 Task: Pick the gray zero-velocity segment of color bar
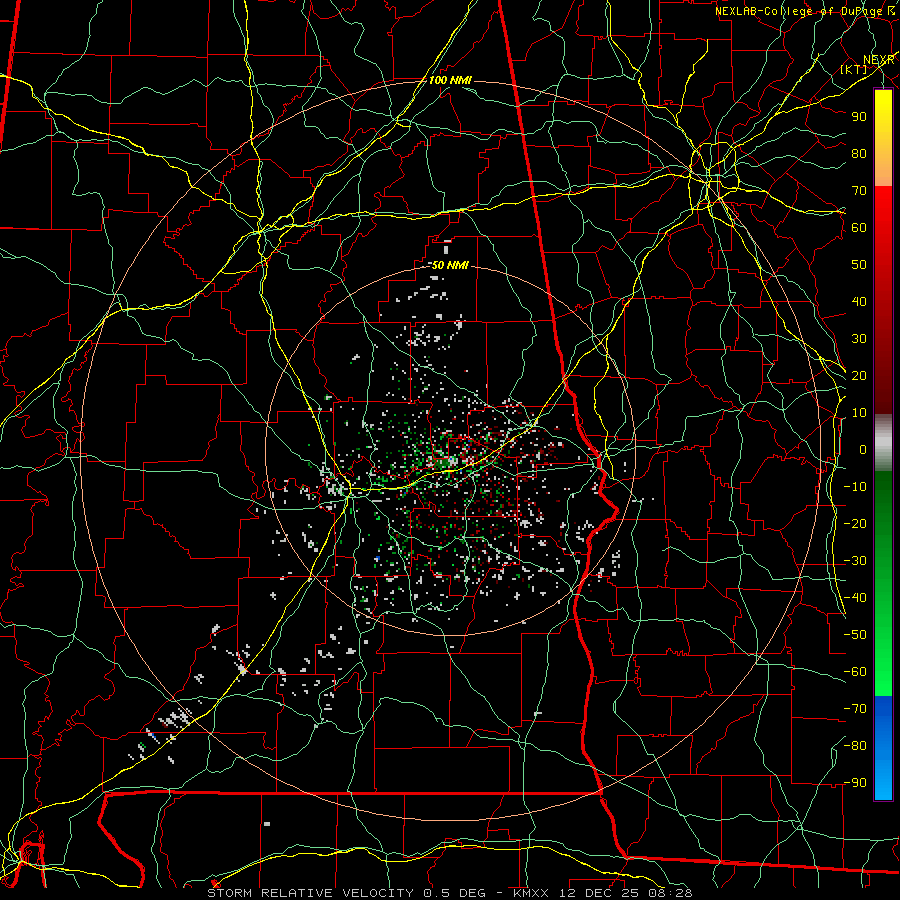[883, 443]
